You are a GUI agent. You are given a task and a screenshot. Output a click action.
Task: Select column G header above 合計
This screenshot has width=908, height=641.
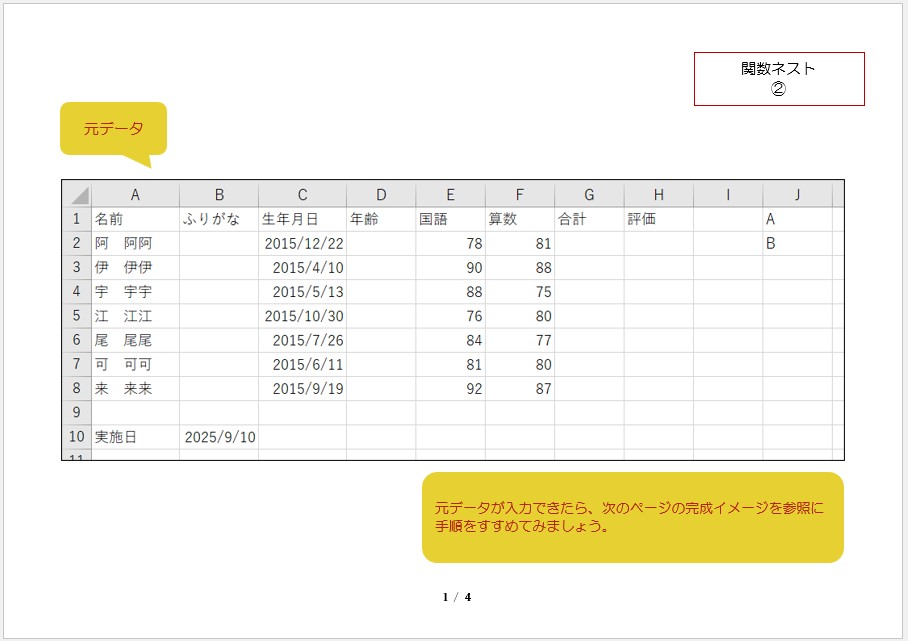pos(589,195)
